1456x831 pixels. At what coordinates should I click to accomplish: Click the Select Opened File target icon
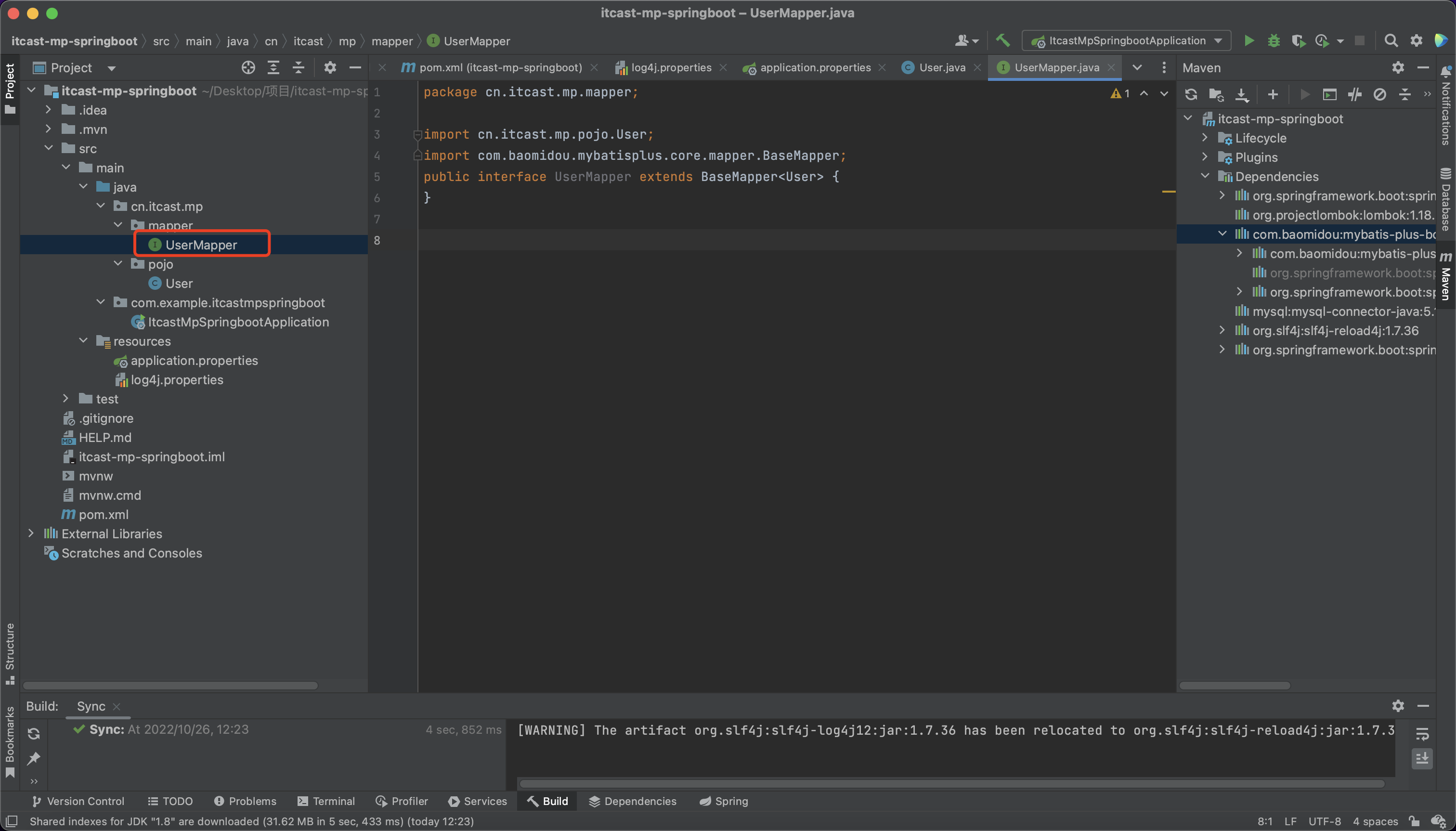[247, 68]
